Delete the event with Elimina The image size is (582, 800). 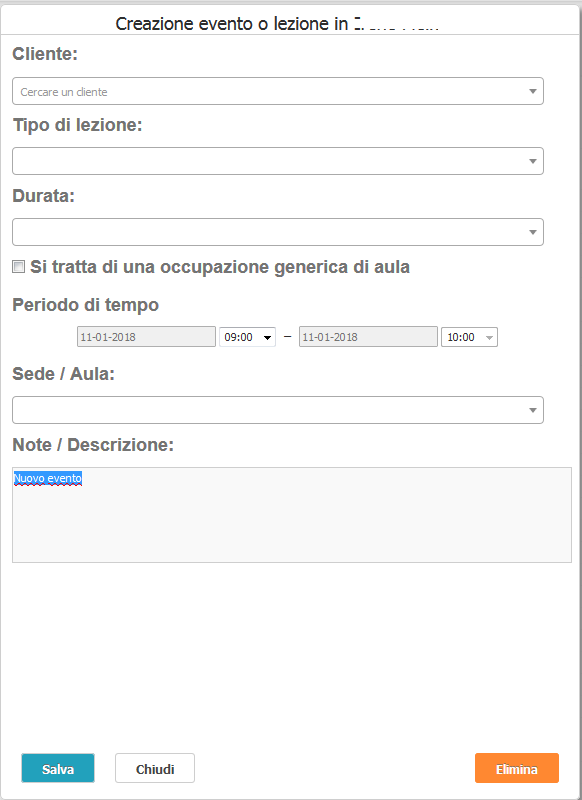point(517,768)
